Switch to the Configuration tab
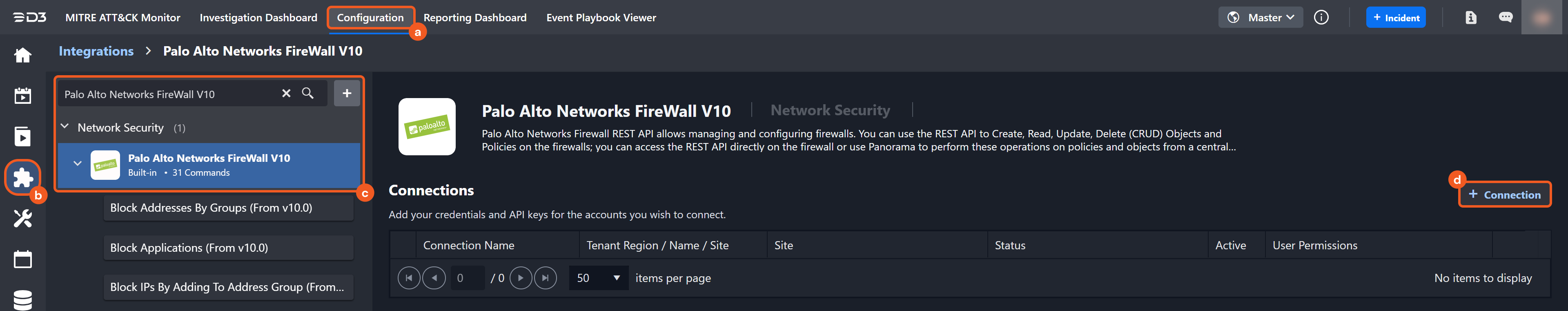 coord(370,18)
